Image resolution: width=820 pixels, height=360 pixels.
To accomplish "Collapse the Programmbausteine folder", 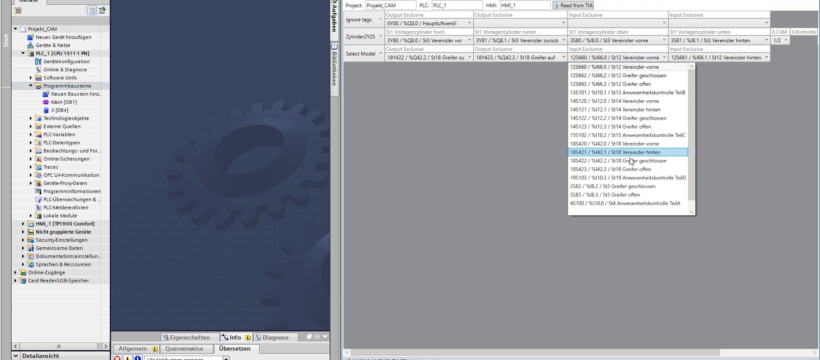I will pos(30,86).
